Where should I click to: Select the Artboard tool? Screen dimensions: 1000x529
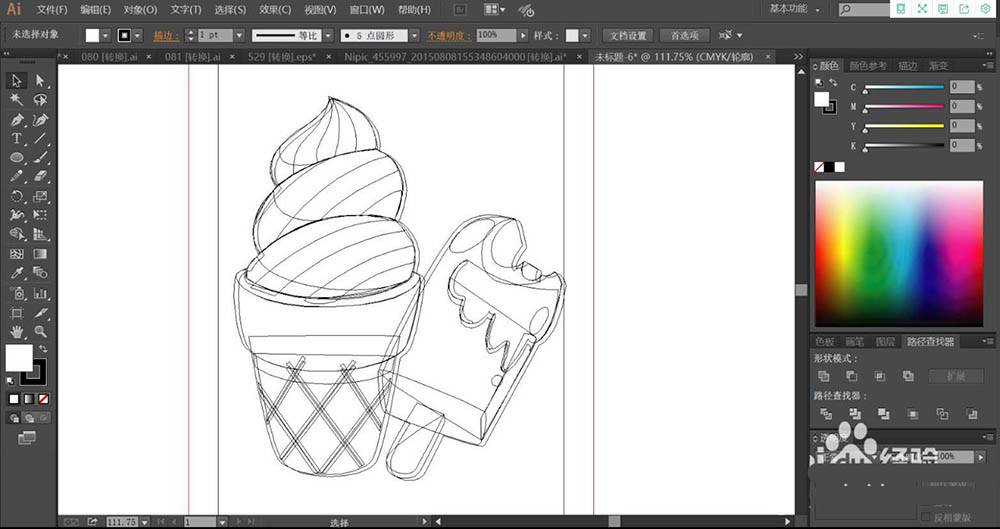(x=17, y=313)
